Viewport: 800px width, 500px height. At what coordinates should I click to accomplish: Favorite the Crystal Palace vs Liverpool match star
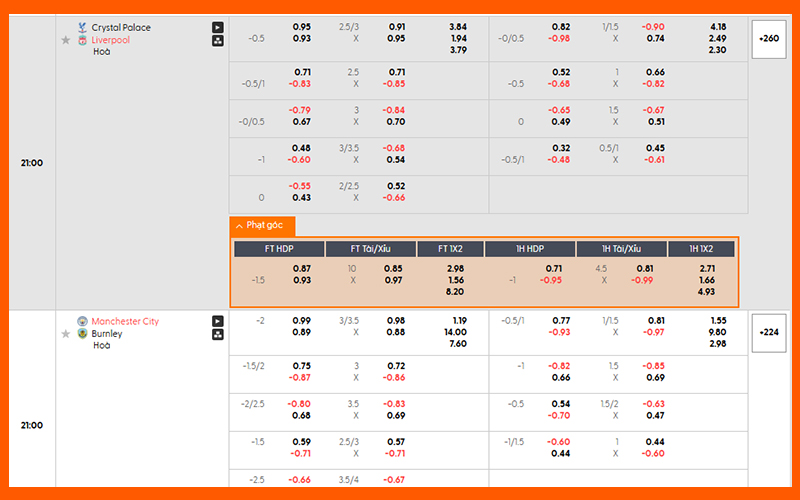[x=66, y=40]
